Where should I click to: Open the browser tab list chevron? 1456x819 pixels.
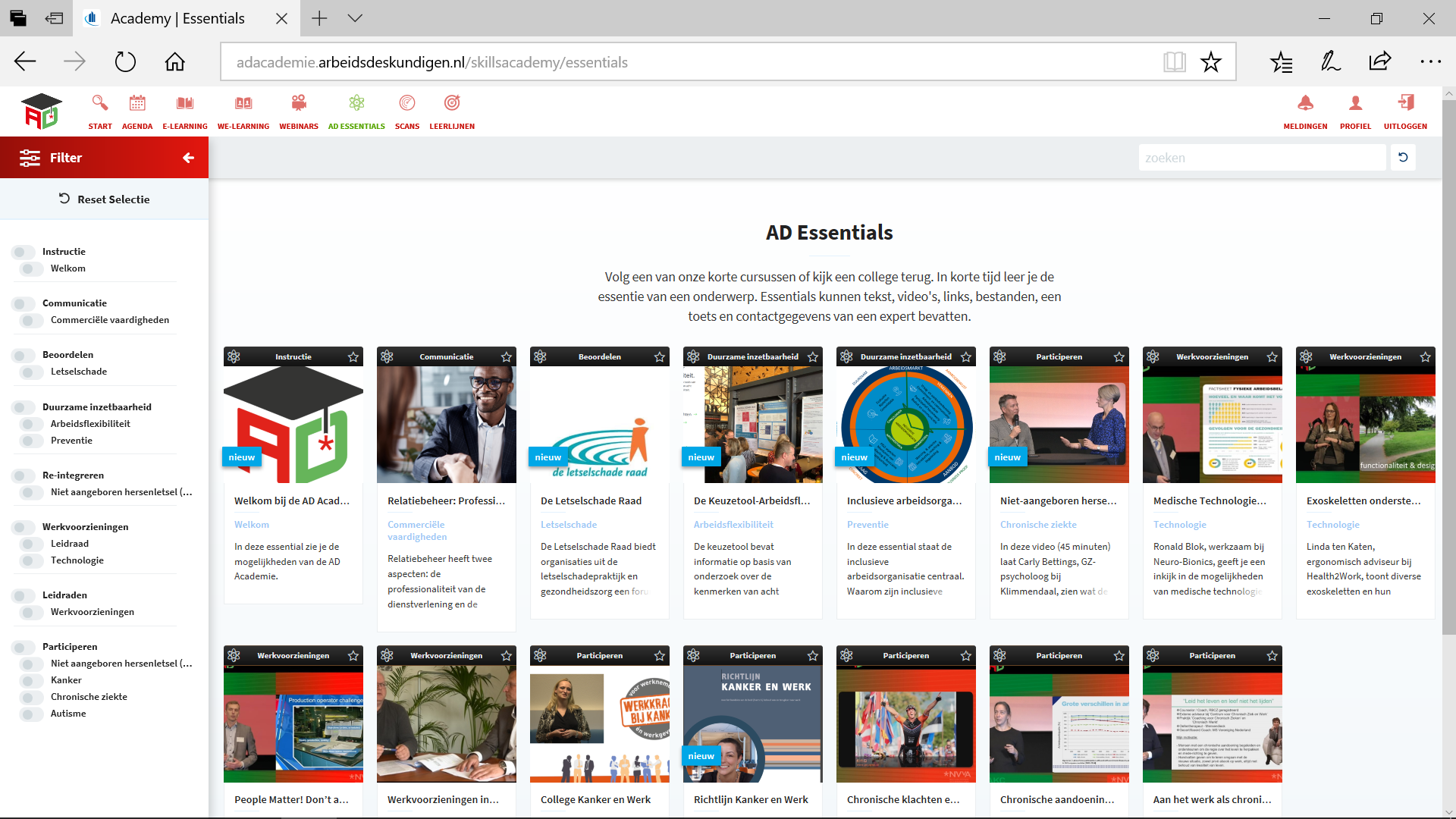pyautogui.click(x=355, y=18)
